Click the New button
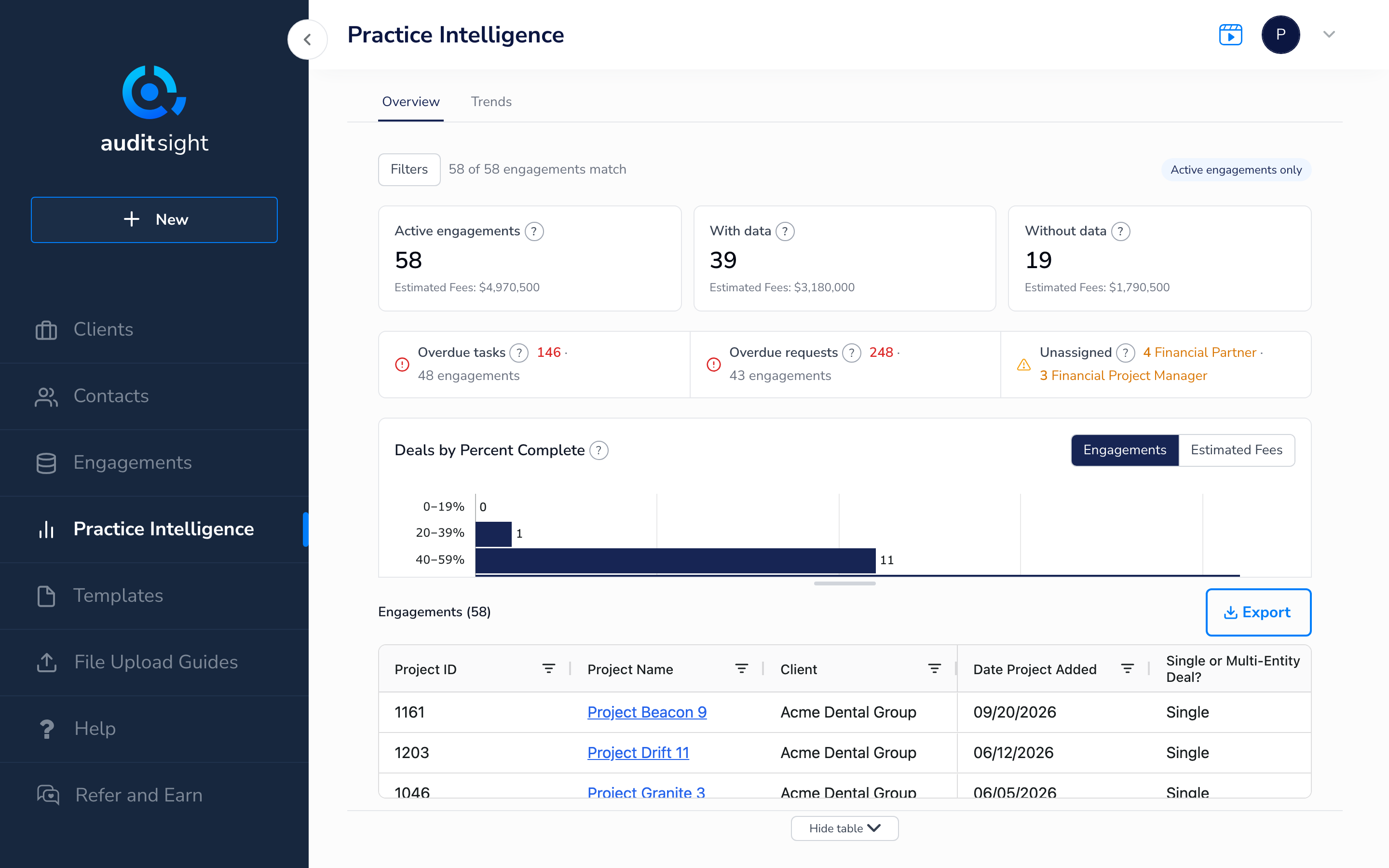The height and width of the screenshot is (868, 1389). click(x=154, y=220)
